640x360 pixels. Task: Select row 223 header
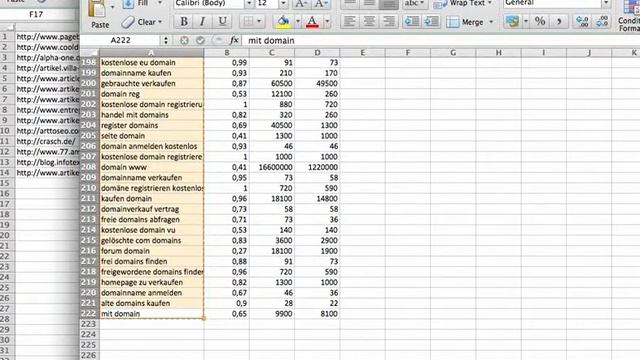89,324
